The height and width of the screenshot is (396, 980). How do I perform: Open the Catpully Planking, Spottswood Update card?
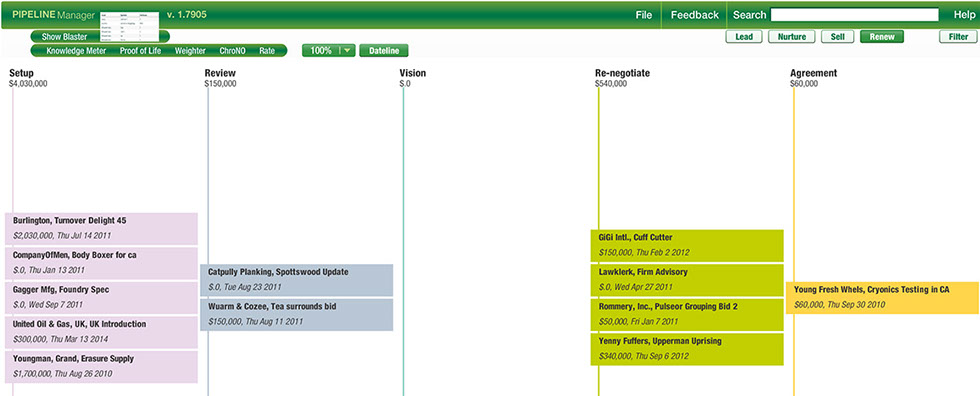pos(296,280)
